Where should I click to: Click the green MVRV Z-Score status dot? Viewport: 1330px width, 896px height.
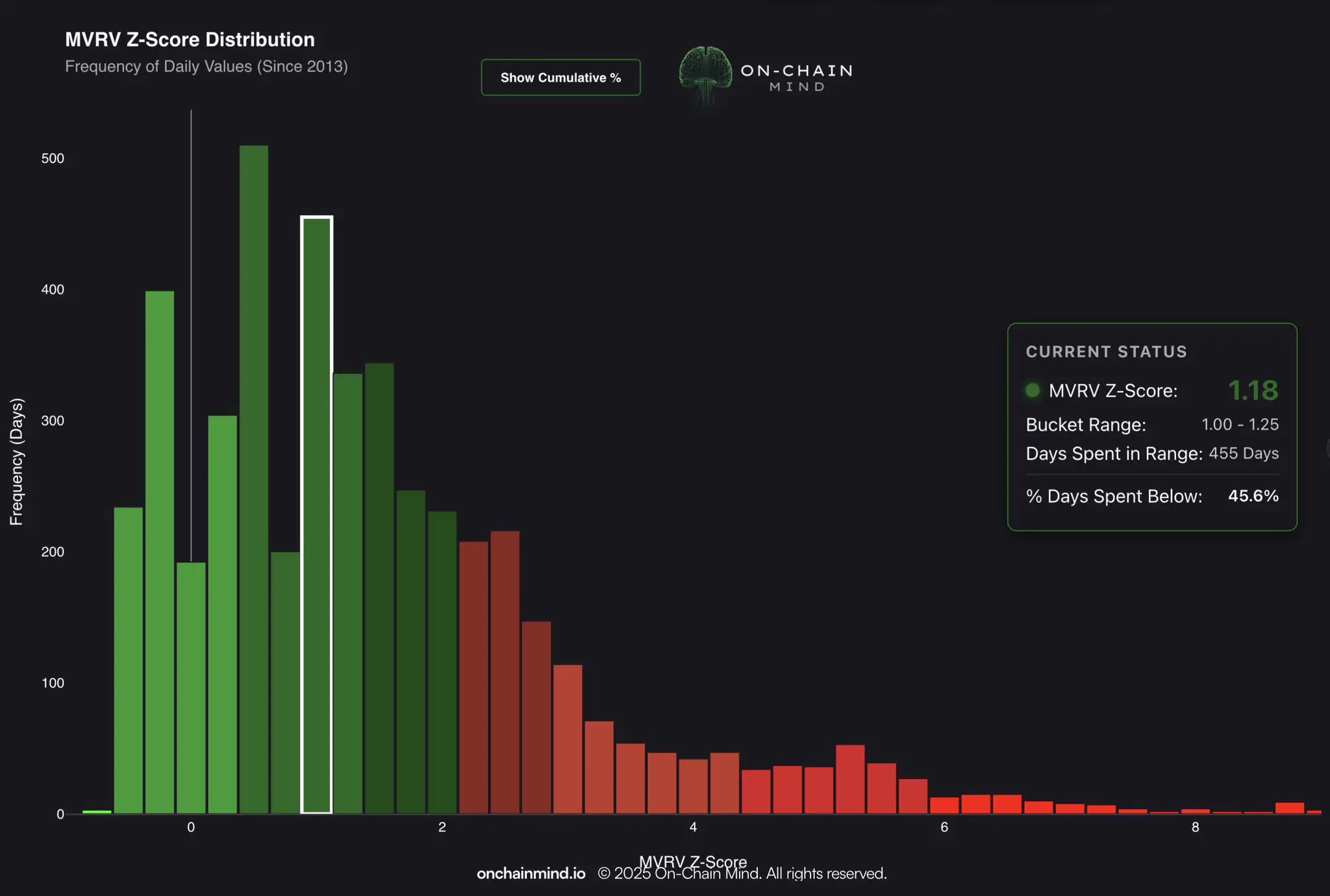1032,390
